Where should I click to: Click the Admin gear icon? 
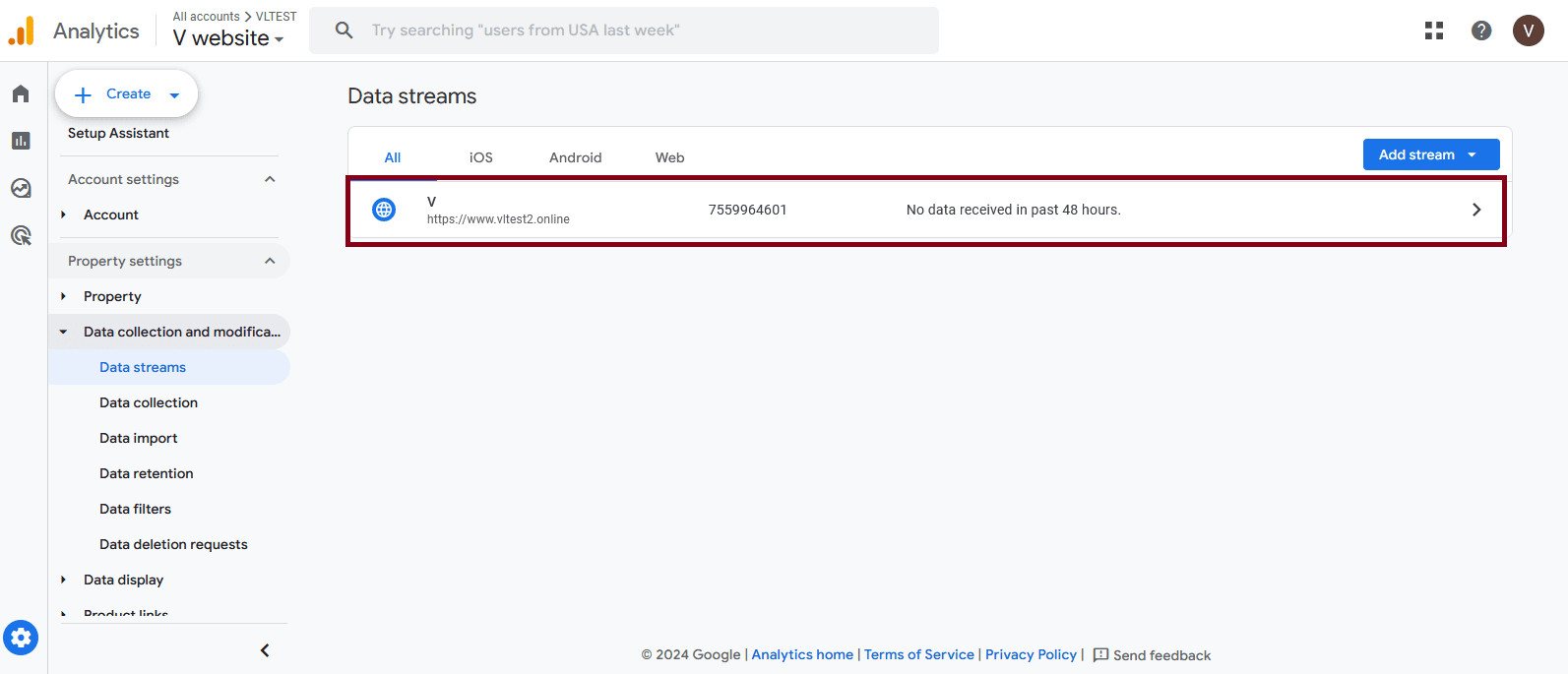coord(21,638)
